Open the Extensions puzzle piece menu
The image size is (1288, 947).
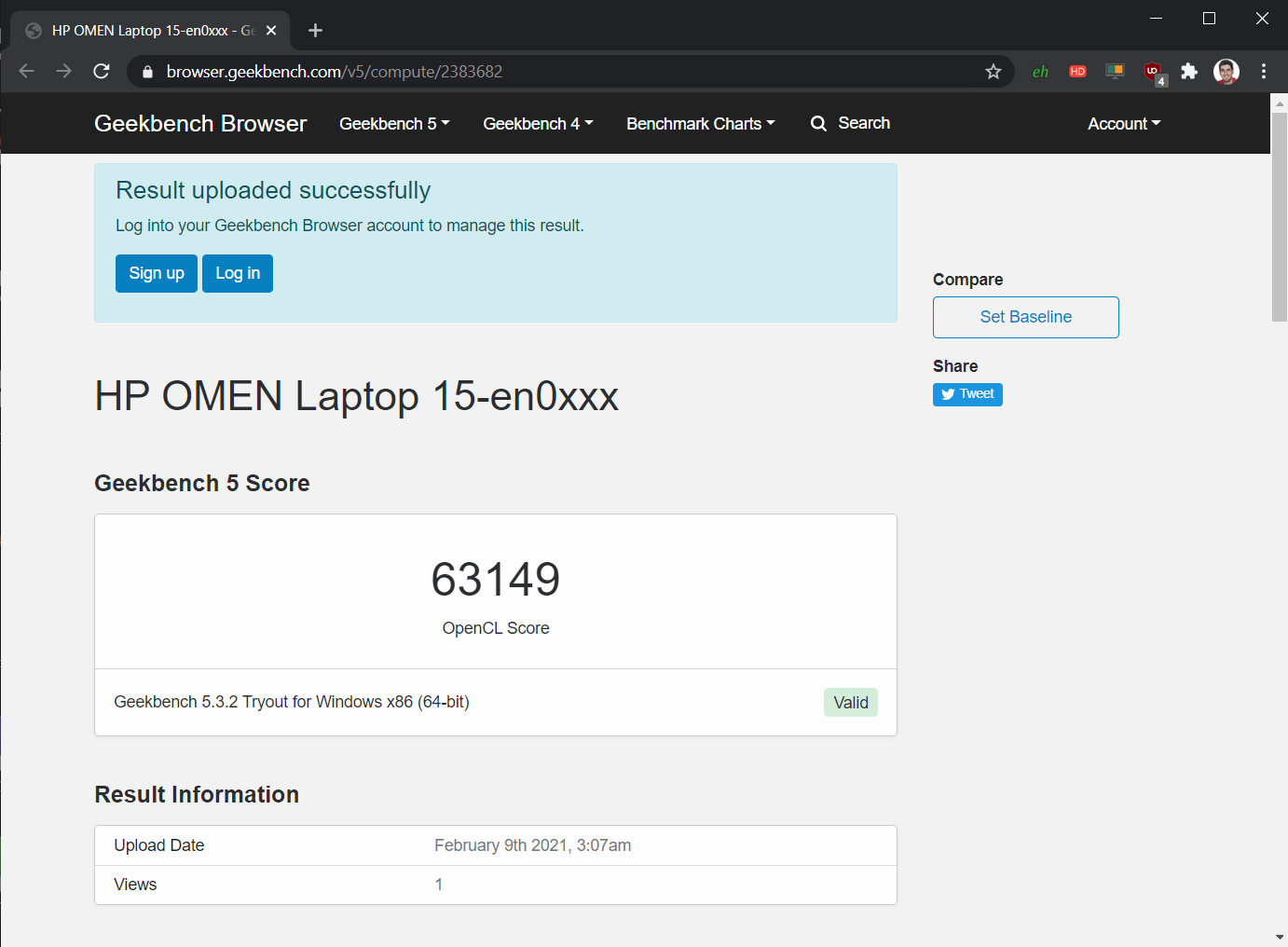tap(1189, 72)
